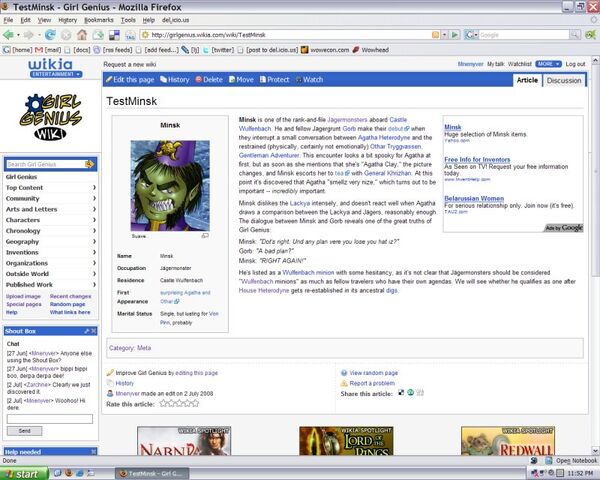Click Send in the Shout Box
The image size is (600, 480).
pyautogui.click(x=24, y=431)
